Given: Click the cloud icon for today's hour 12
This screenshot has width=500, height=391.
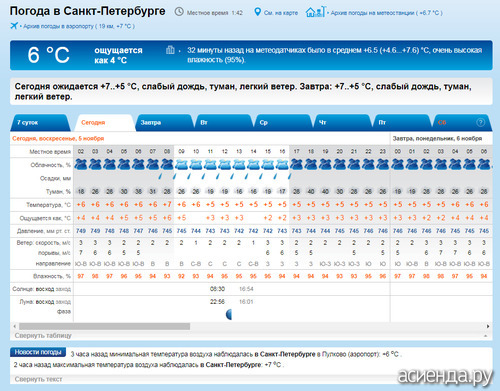Looking at the screenshot, I should pyautogui.click(x=225, y=164).
